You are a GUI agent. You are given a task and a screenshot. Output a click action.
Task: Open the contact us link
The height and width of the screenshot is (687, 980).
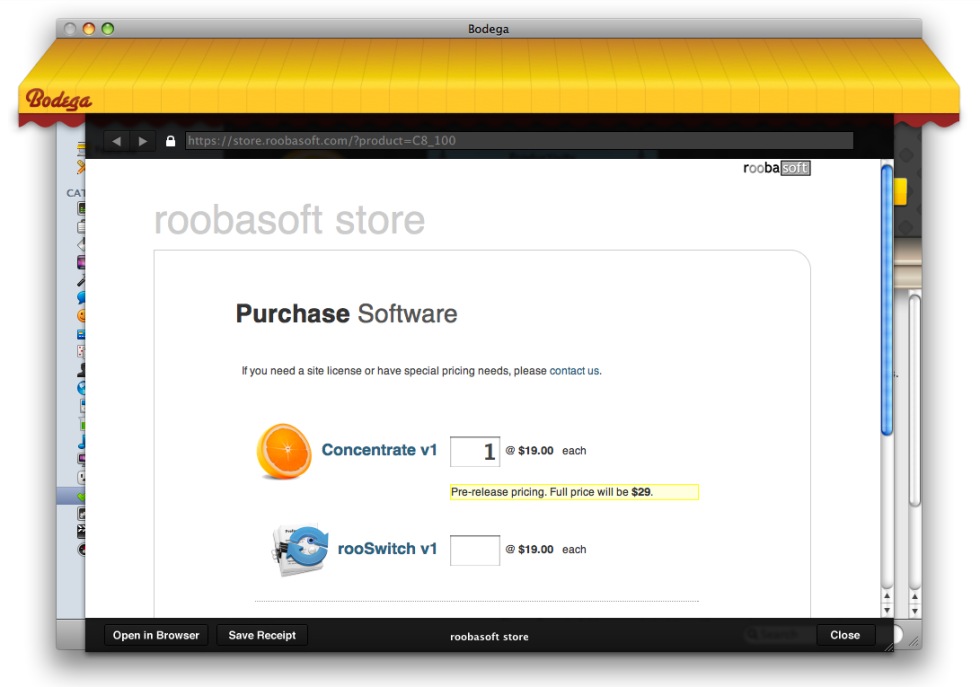coord(574,371)
